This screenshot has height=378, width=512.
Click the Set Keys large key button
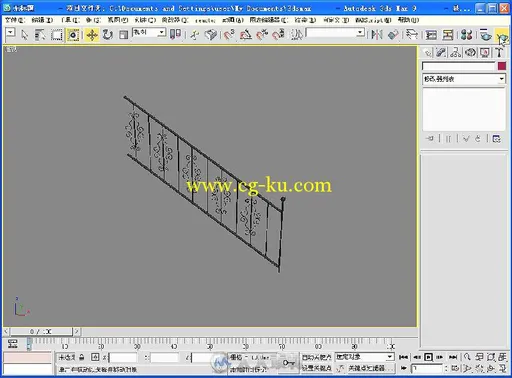tap(289, 363)
